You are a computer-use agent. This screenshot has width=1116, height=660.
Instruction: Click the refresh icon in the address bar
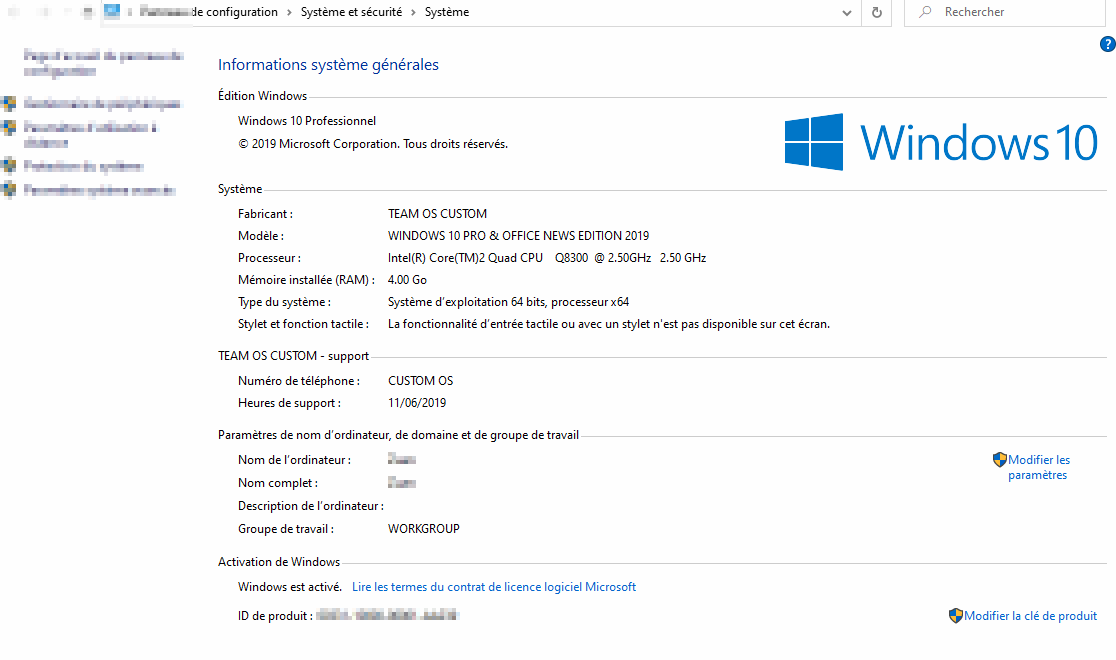(875, 12)
